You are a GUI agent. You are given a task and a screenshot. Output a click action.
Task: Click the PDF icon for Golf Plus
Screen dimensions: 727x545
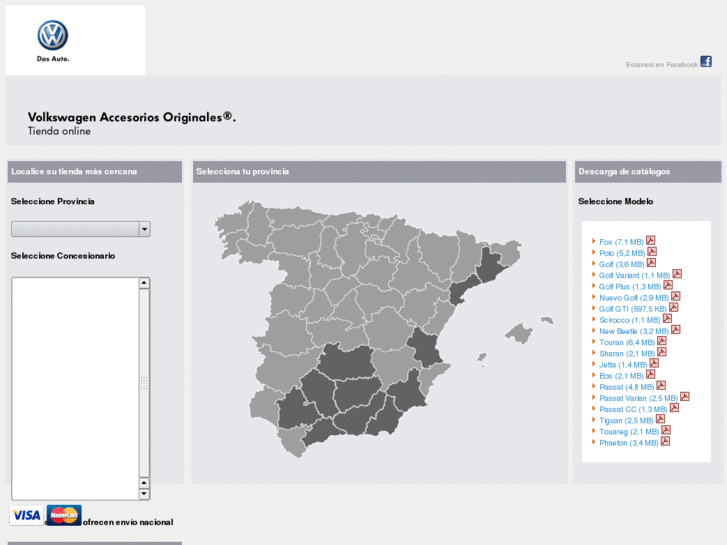[668, 285]
